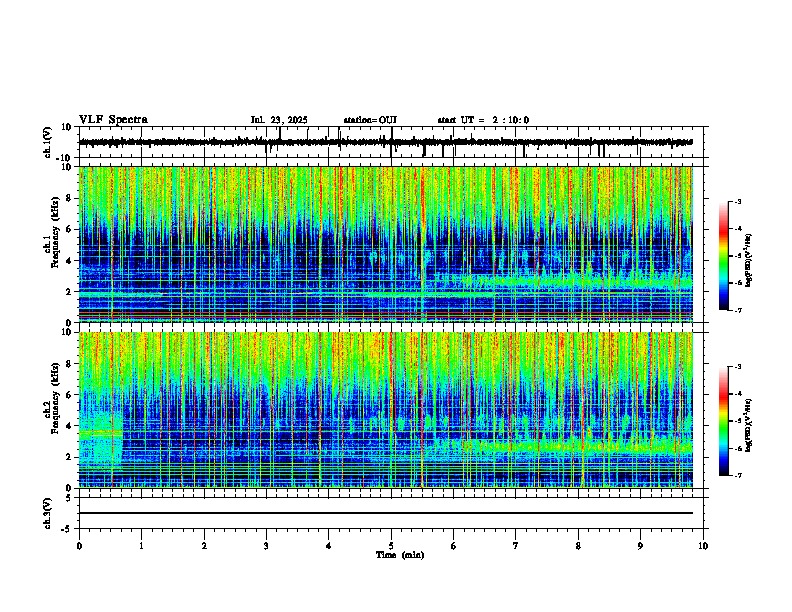Click the cyan noise block at start of ch.2 spectrogram
This screenshot has width=792, height=612.
pyautogui.click(x=101, y=440)
